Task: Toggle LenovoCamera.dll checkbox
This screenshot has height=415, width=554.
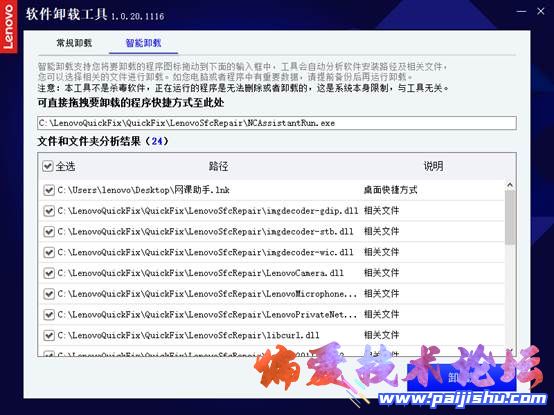Action: click(x=49, y=273)
